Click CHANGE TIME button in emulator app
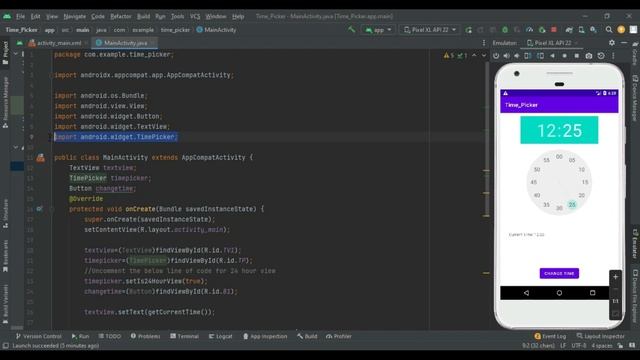 [x=559, y=273]
